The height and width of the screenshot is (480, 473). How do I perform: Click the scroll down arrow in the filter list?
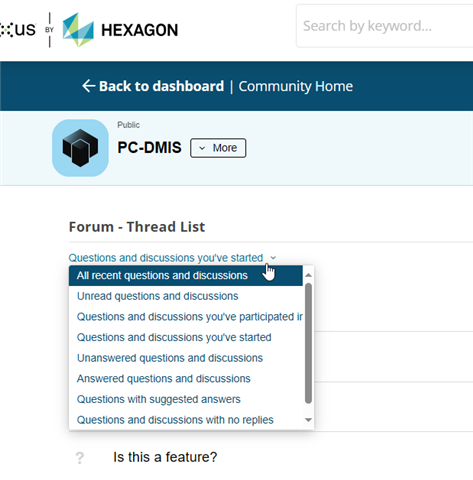(x=308, y=420)
